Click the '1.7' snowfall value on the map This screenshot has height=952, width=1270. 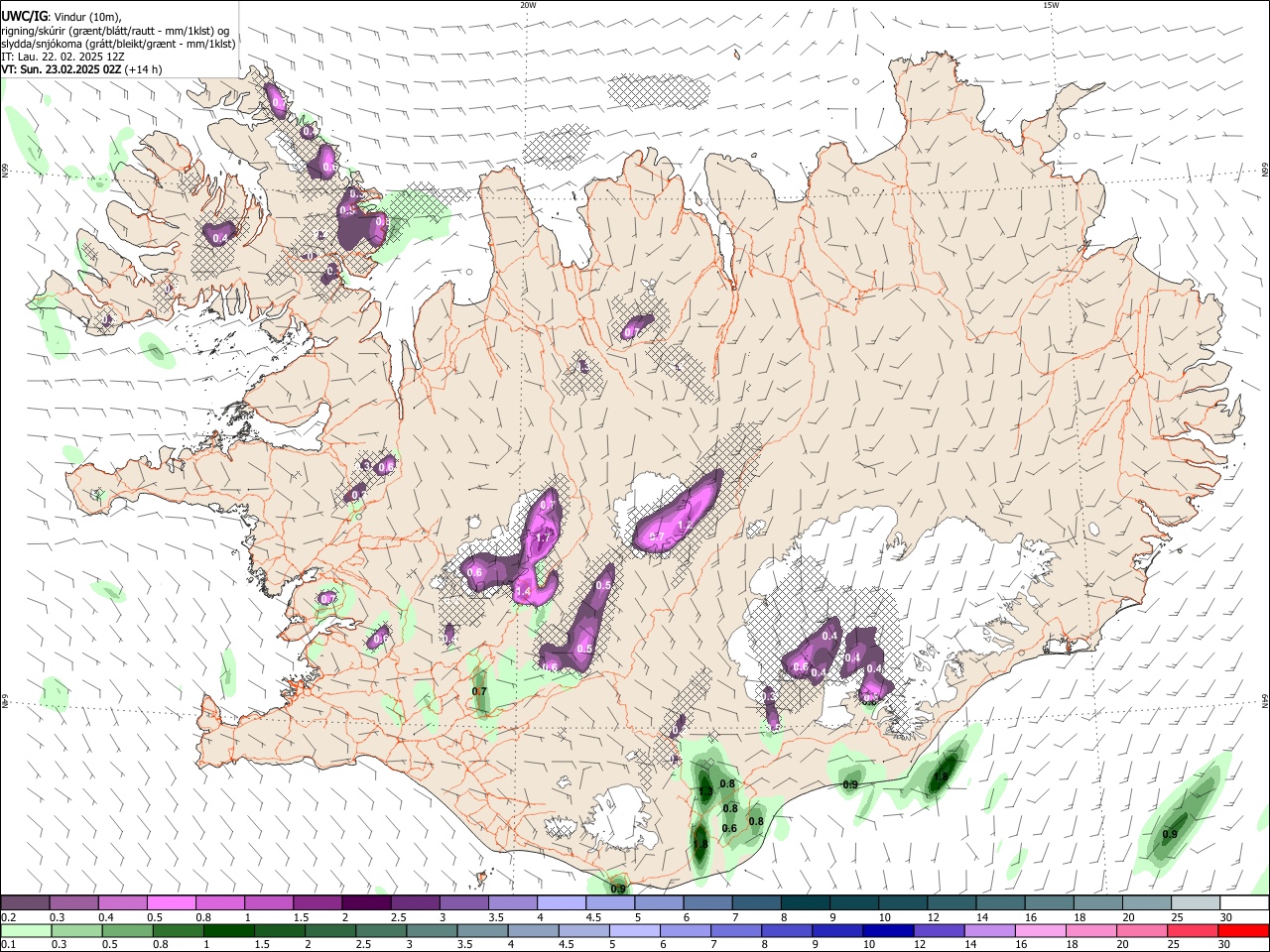(543, 538)
